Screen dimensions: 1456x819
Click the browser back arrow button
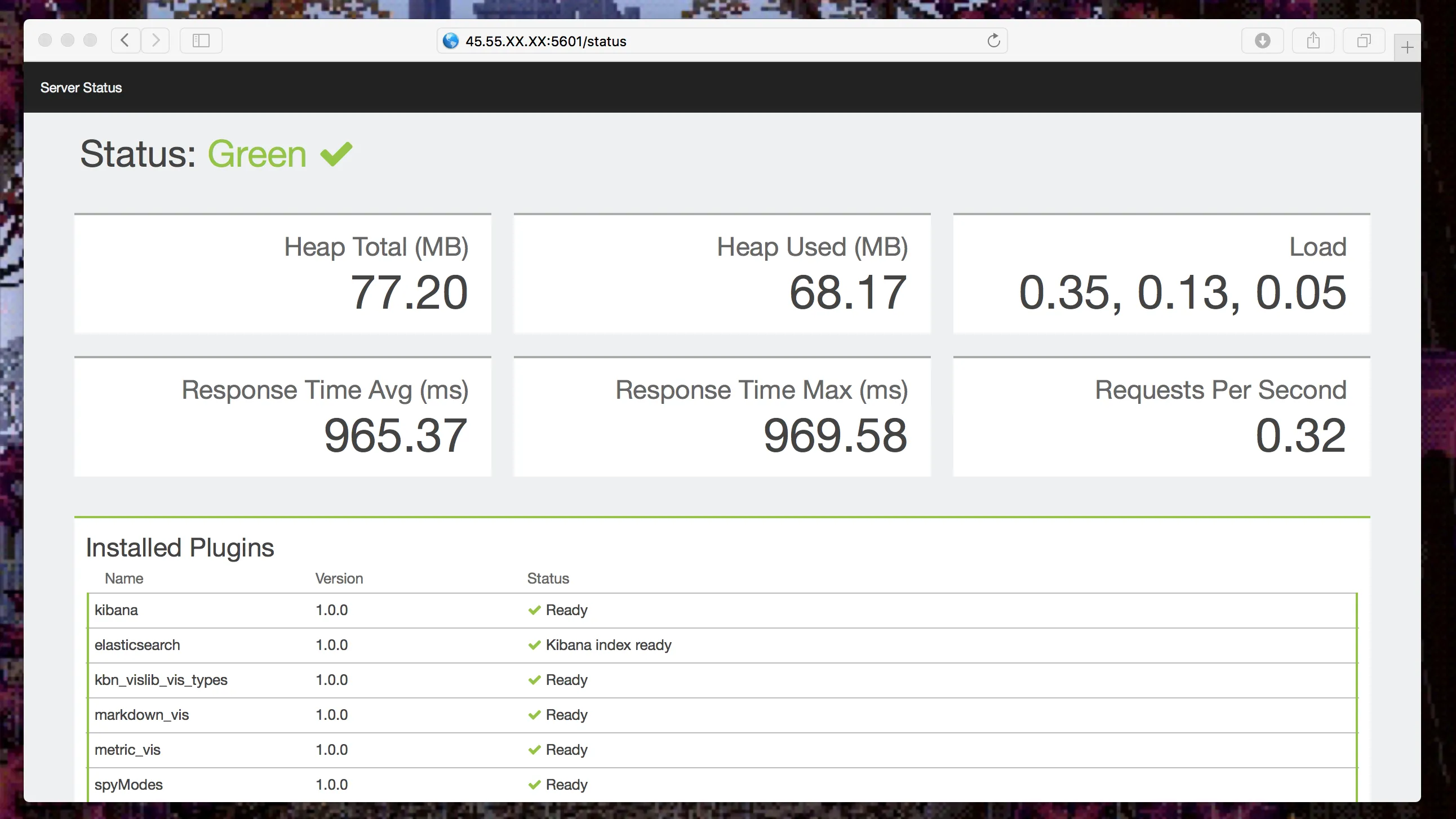click(x=125, y=41)
